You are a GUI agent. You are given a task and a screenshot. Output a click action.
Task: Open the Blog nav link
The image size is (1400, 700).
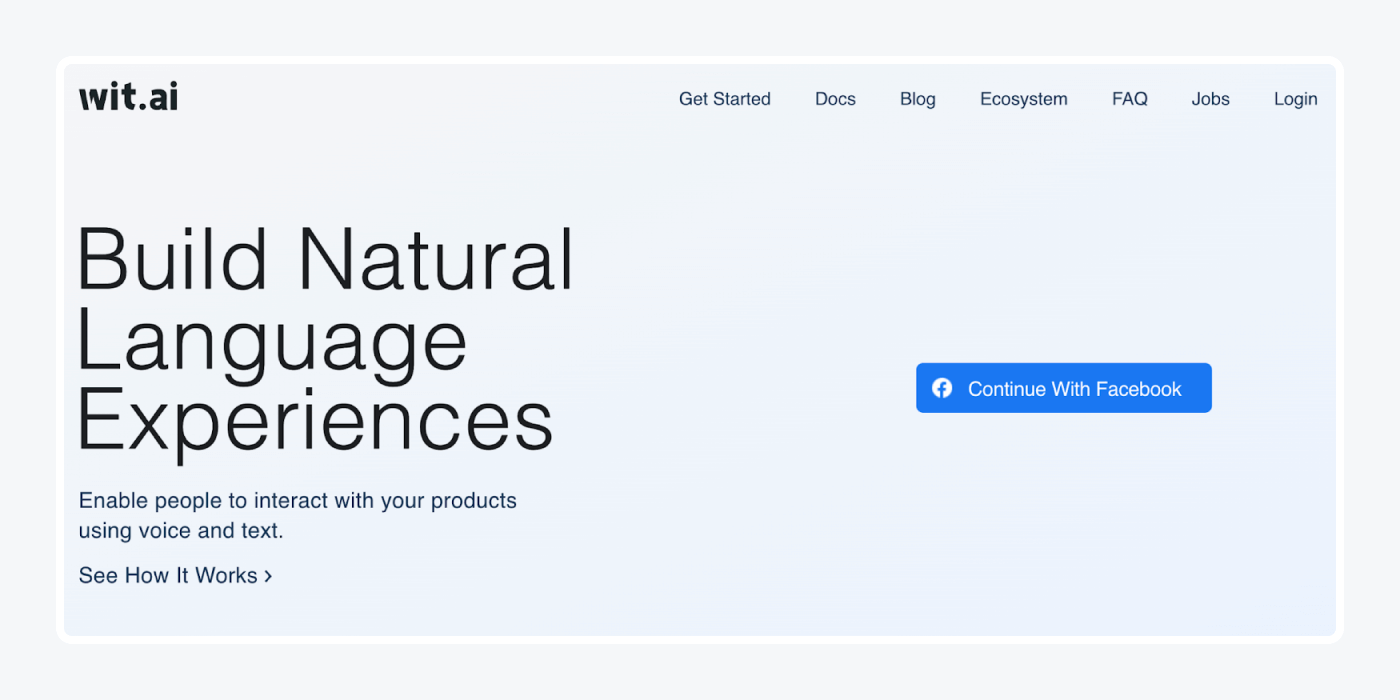coord(917,99)
